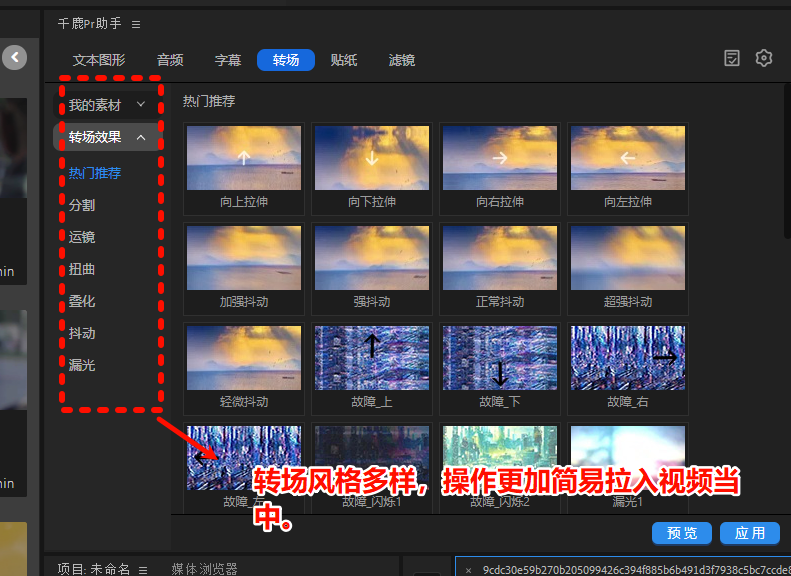Select the 分割 category
791x576 pixels.
82,205
